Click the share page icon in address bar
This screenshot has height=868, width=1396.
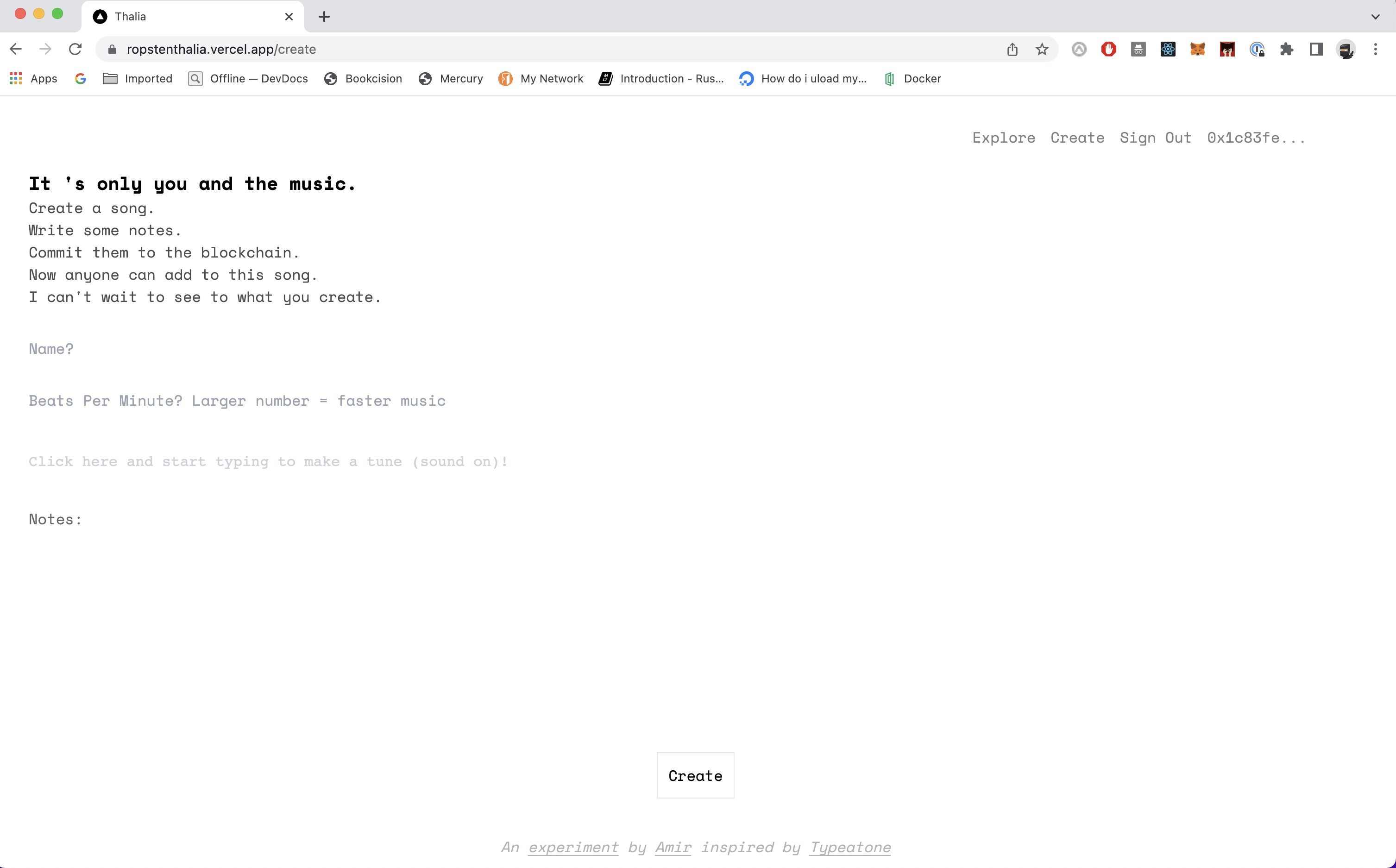coord(1012,50)
